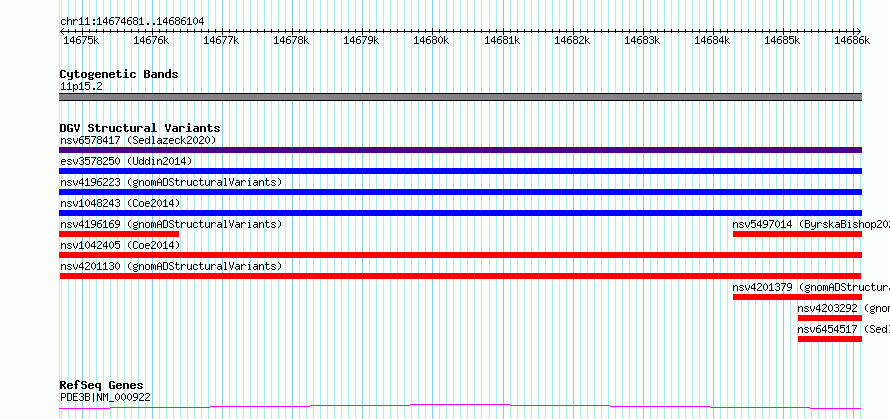The width and height of the screenshot is (890, 419).
Task: Click the 14681k ruler tick label
Action: click(x=502, y=40)
